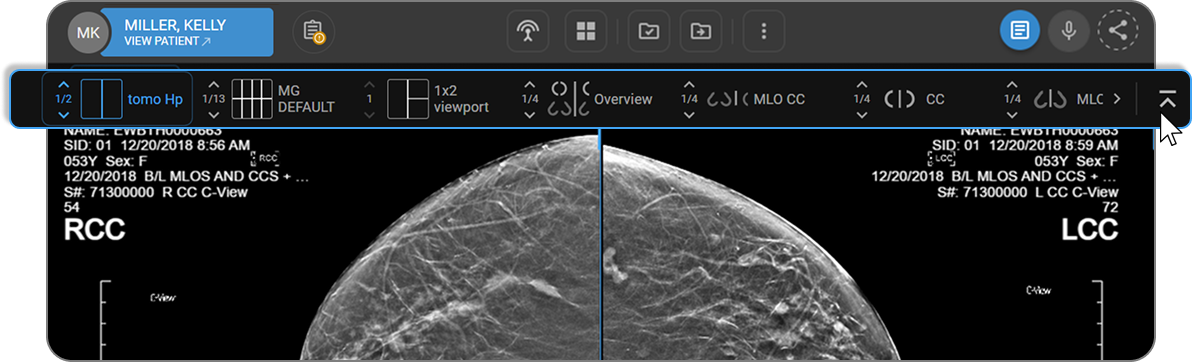1192x362 pixels.
Task: Expand more hanging steps with right chevron
Action: point(1117,99)
